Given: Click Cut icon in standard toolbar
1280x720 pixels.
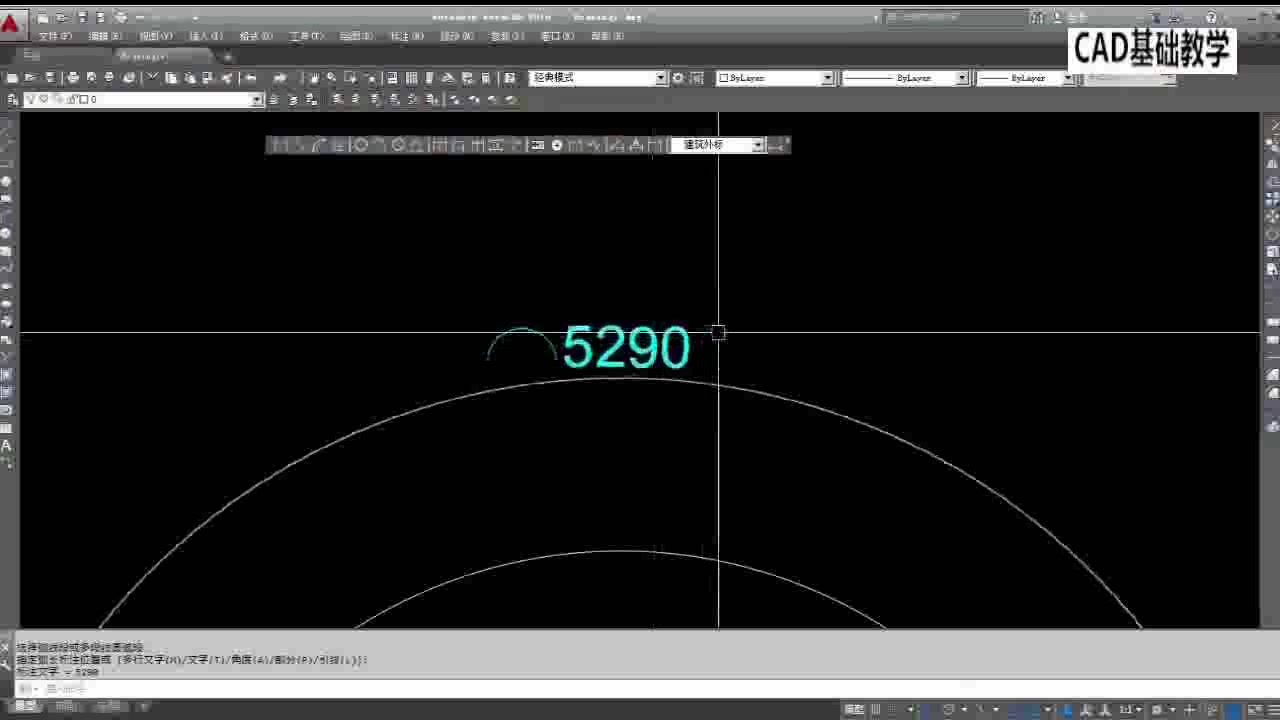Looking at the screenshot, I should tap(153, 78).
